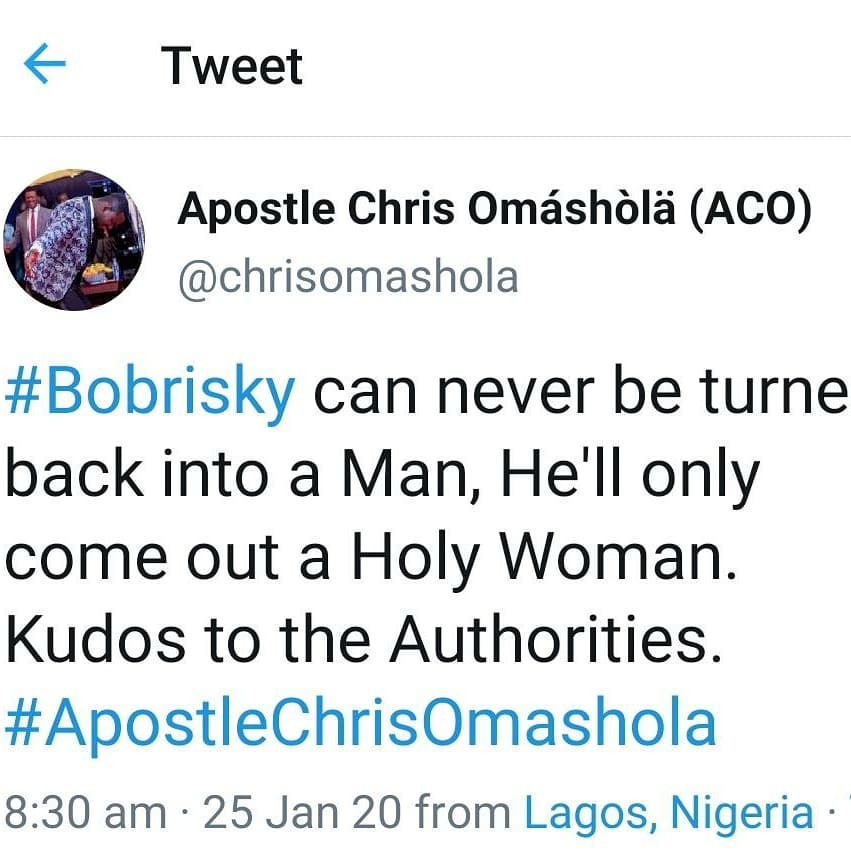This screenshot has height=851, width=851.
Task: Select the Lagos, Nigeria location link
Action: click(x=669, y=812)
